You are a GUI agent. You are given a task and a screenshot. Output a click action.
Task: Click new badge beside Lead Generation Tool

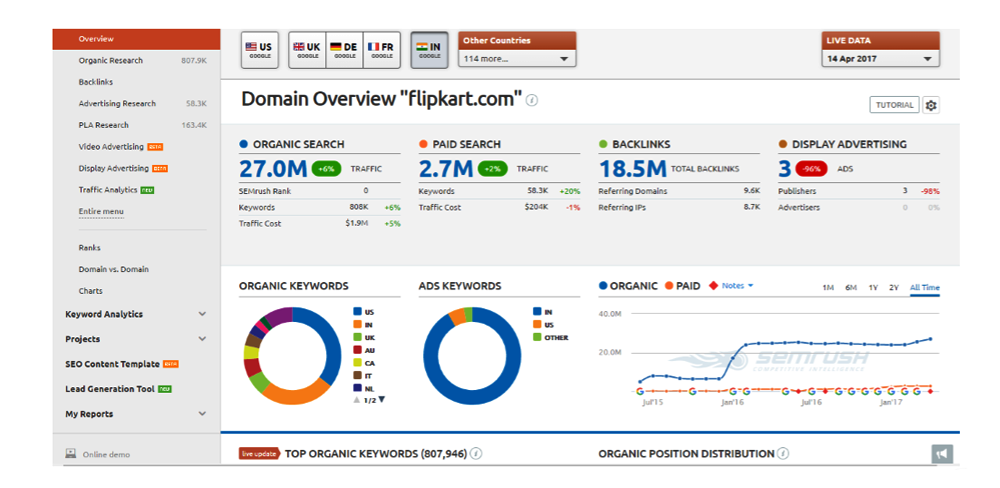pyautogui.click(x=165, y=389)
